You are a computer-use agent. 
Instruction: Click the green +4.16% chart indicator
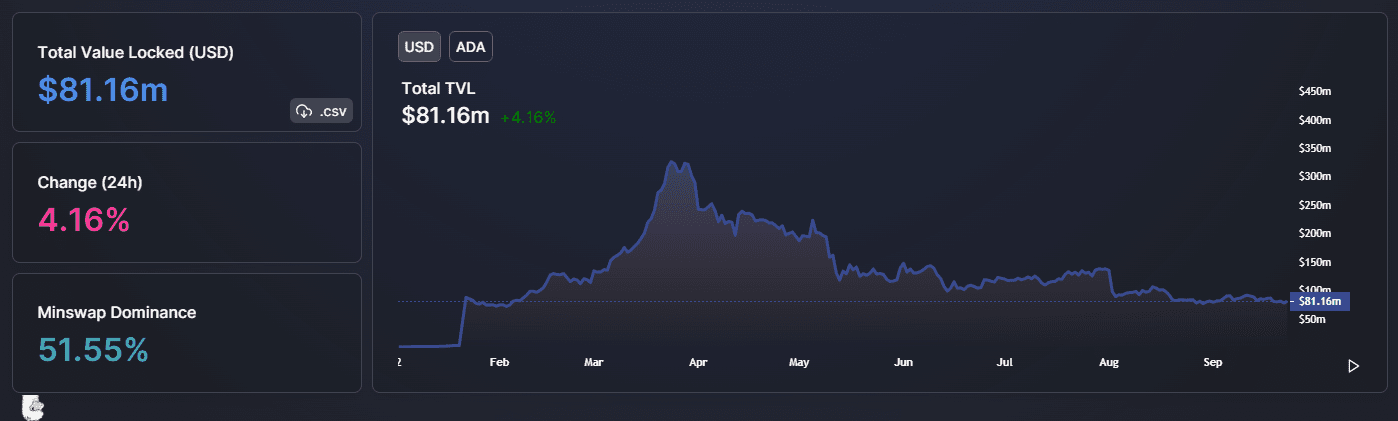(528, 117)
